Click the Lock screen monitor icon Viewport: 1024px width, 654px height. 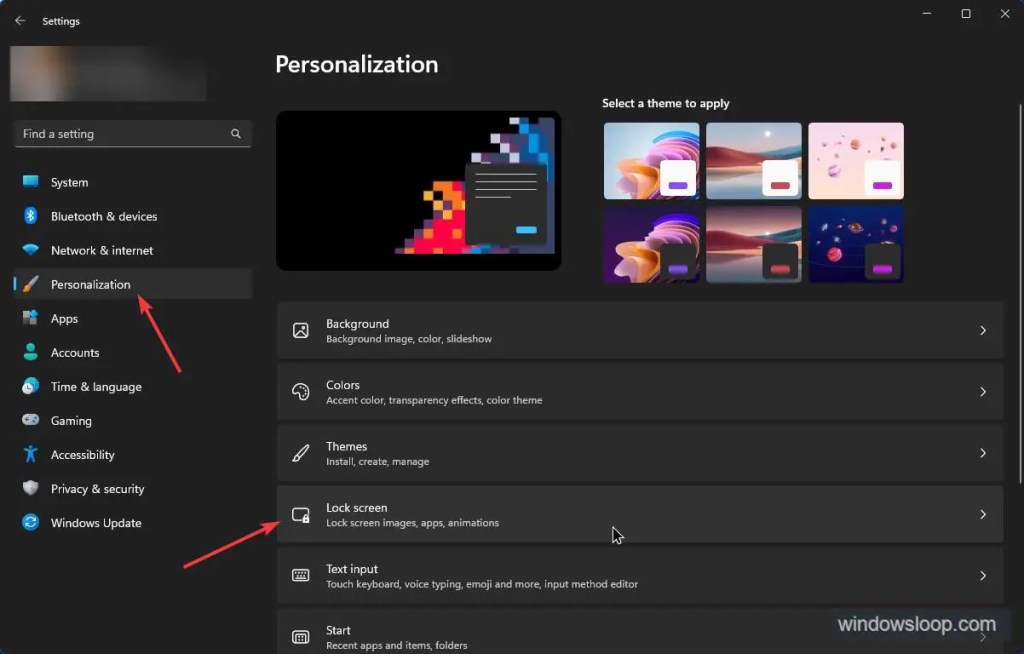coord(300,515)
